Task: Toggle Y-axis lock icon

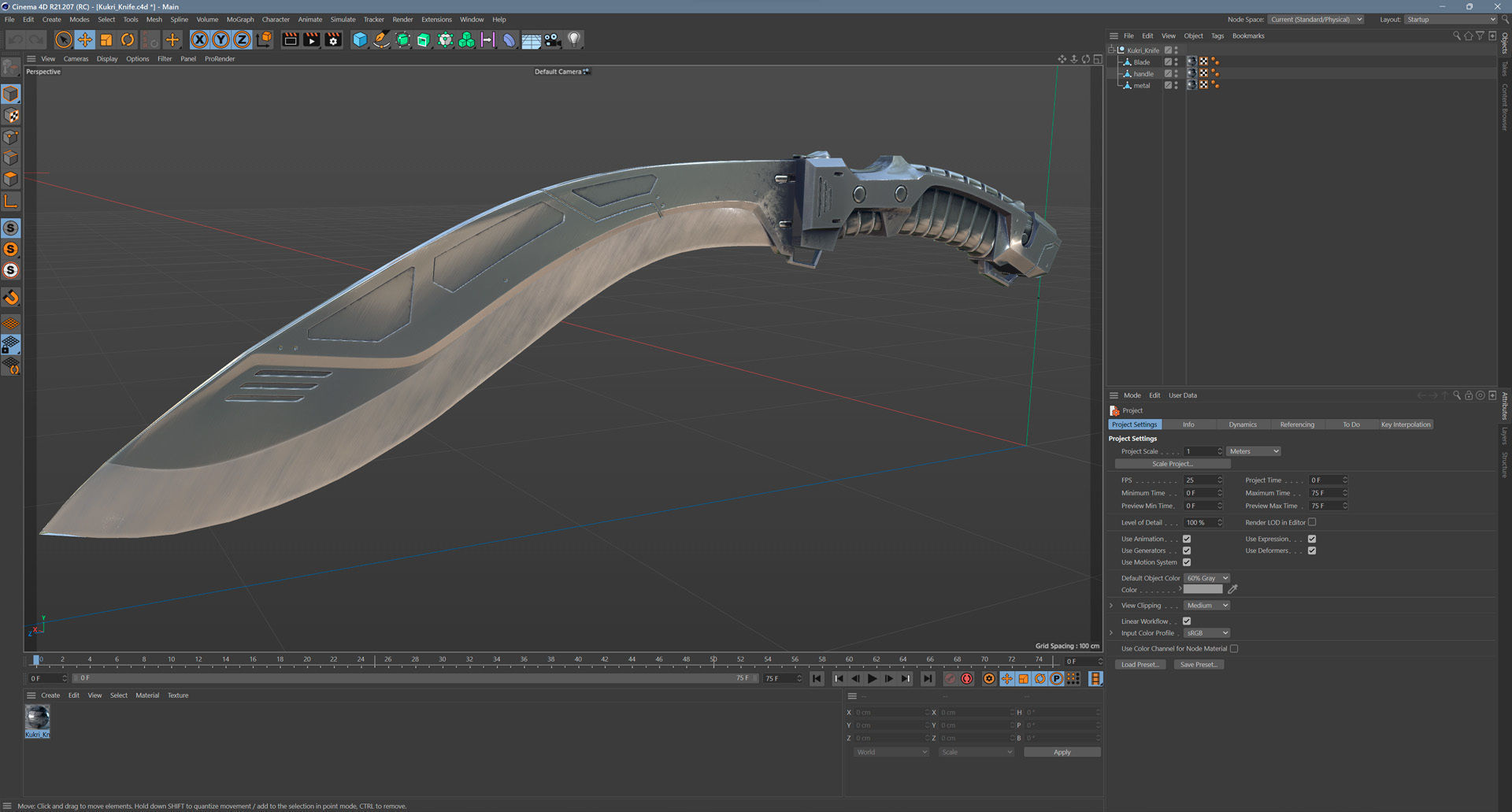Action: coord(221,39)
